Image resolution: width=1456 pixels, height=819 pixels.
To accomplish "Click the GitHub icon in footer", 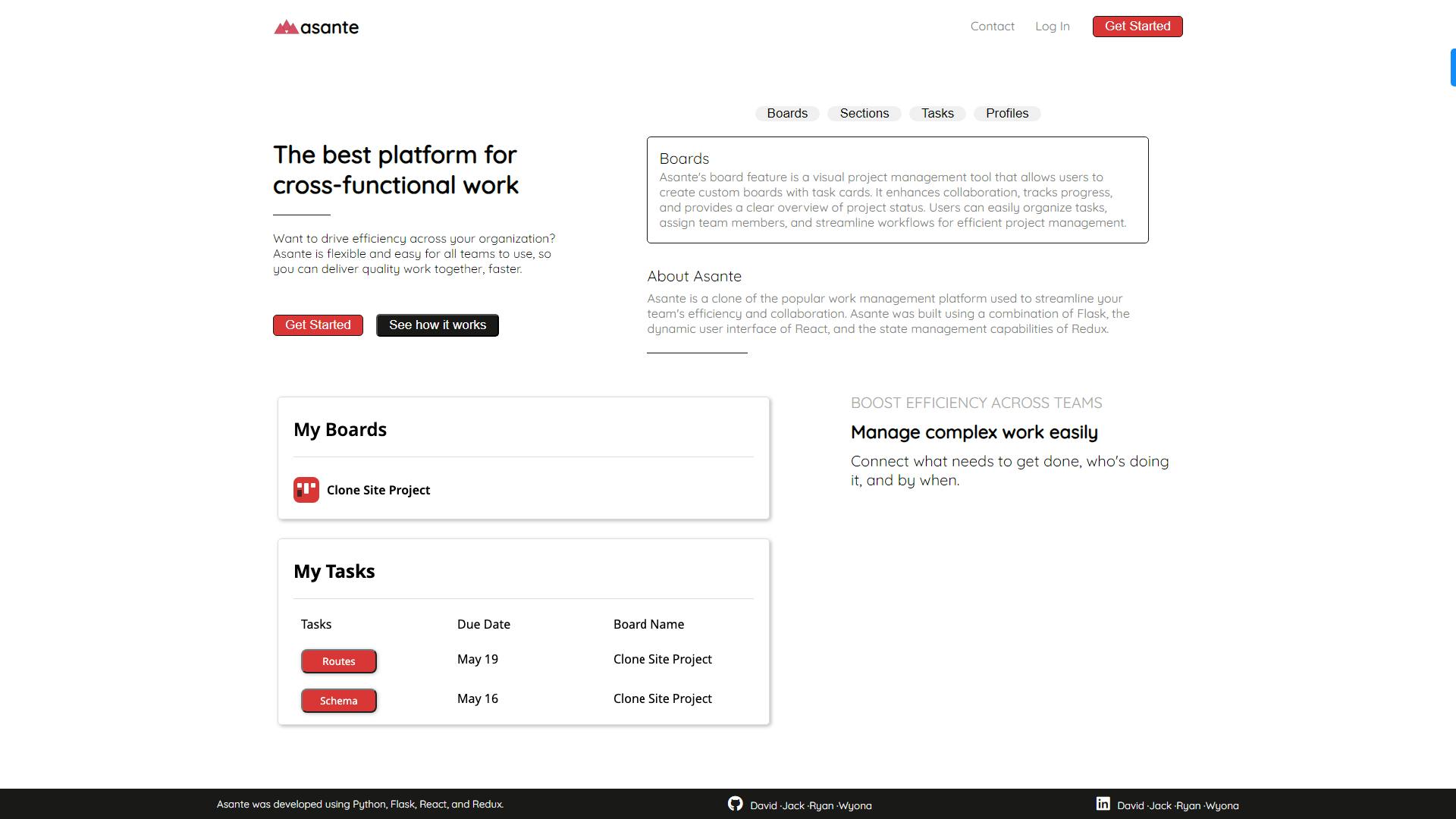I will tap(735, 804).
